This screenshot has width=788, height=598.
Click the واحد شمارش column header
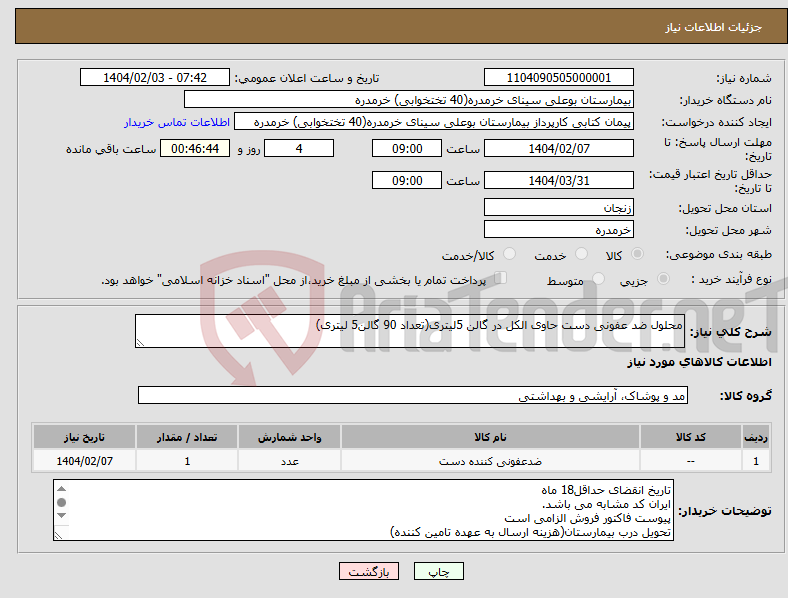289,437
